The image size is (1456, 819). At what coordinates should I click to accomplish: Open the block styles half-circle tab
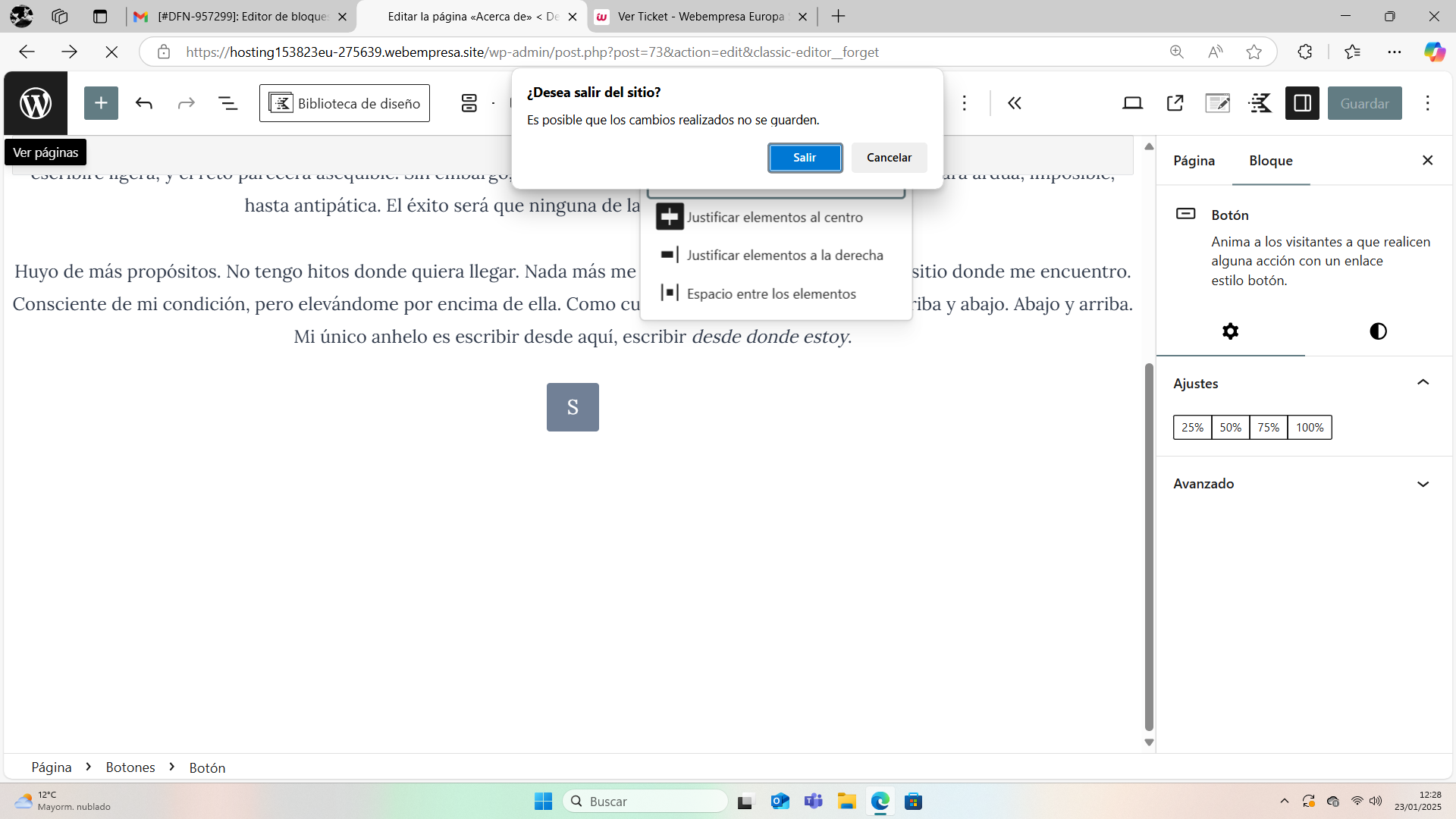1378,331
